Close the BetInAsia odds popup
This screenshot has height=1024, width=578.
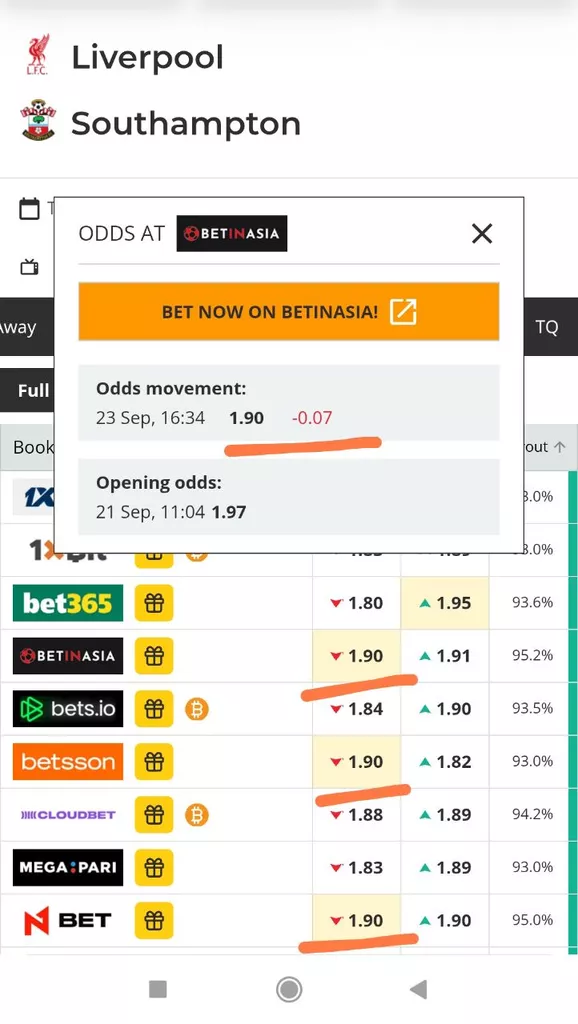point(482,233)
